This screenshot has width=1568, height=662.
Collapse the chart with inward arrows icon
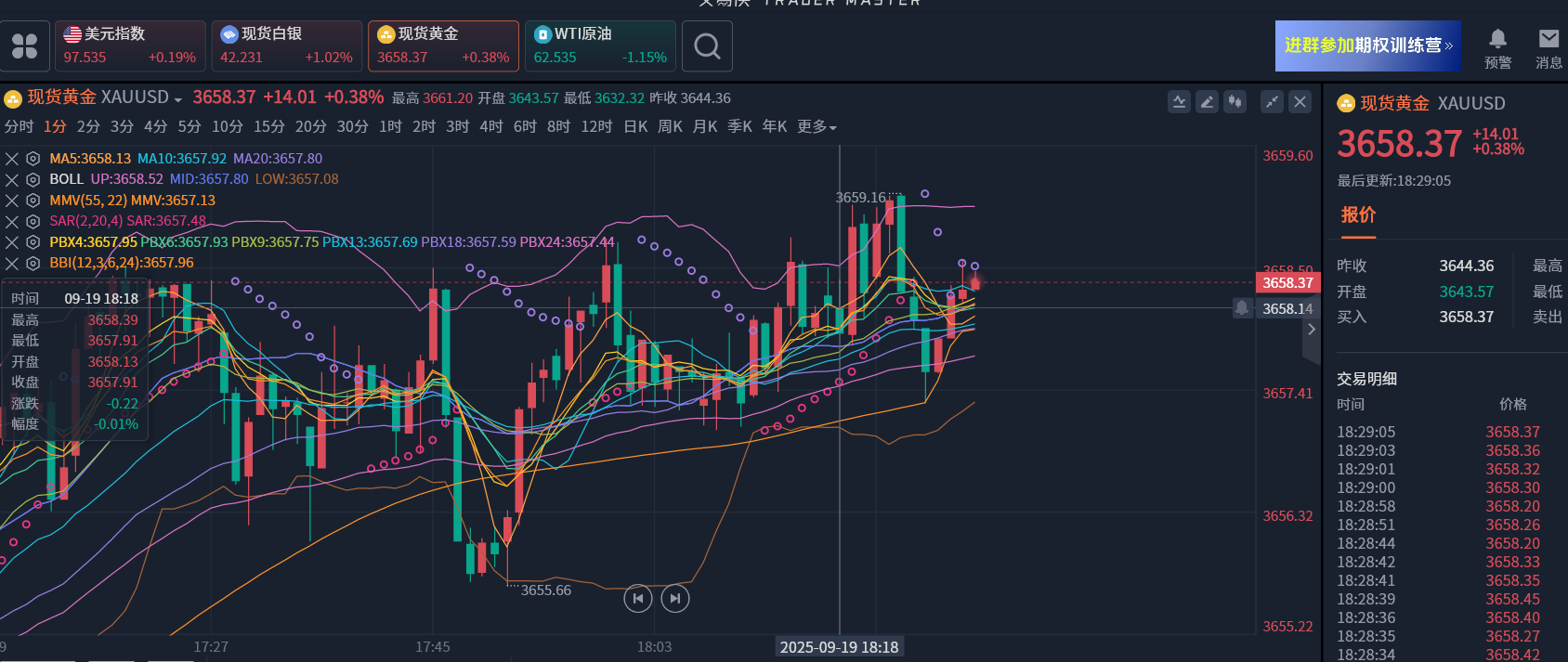[x=1272, y=102]
